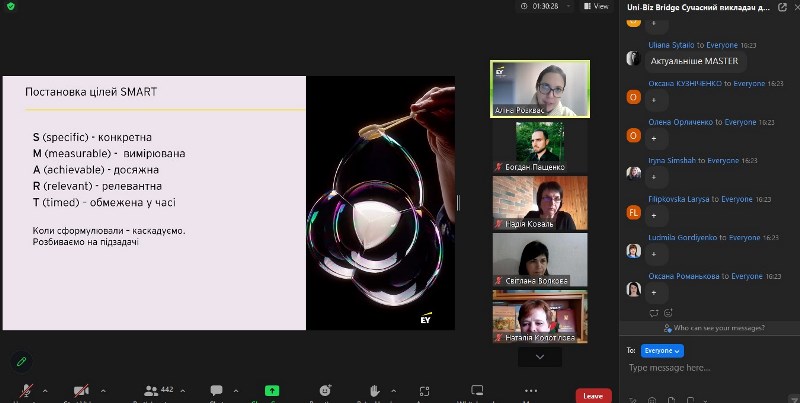
Task: Select Надія Коваль video thumbnail
Action: 540,203
